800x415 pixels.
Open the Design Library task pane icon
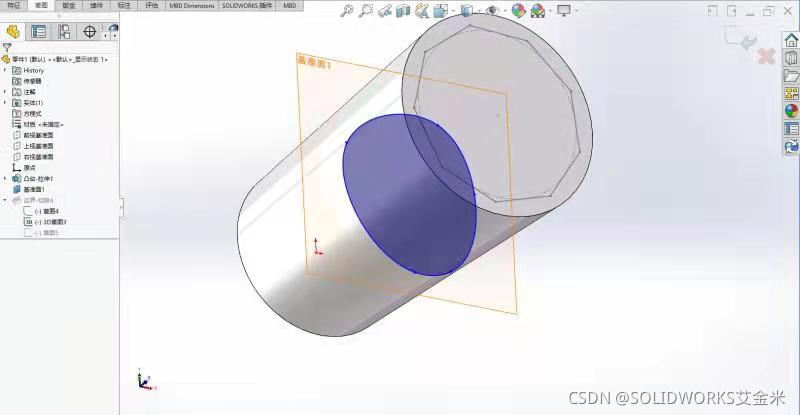791,58
